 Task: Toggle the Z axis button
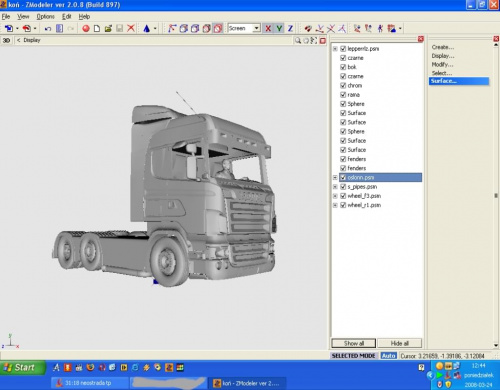coord(290,29)
